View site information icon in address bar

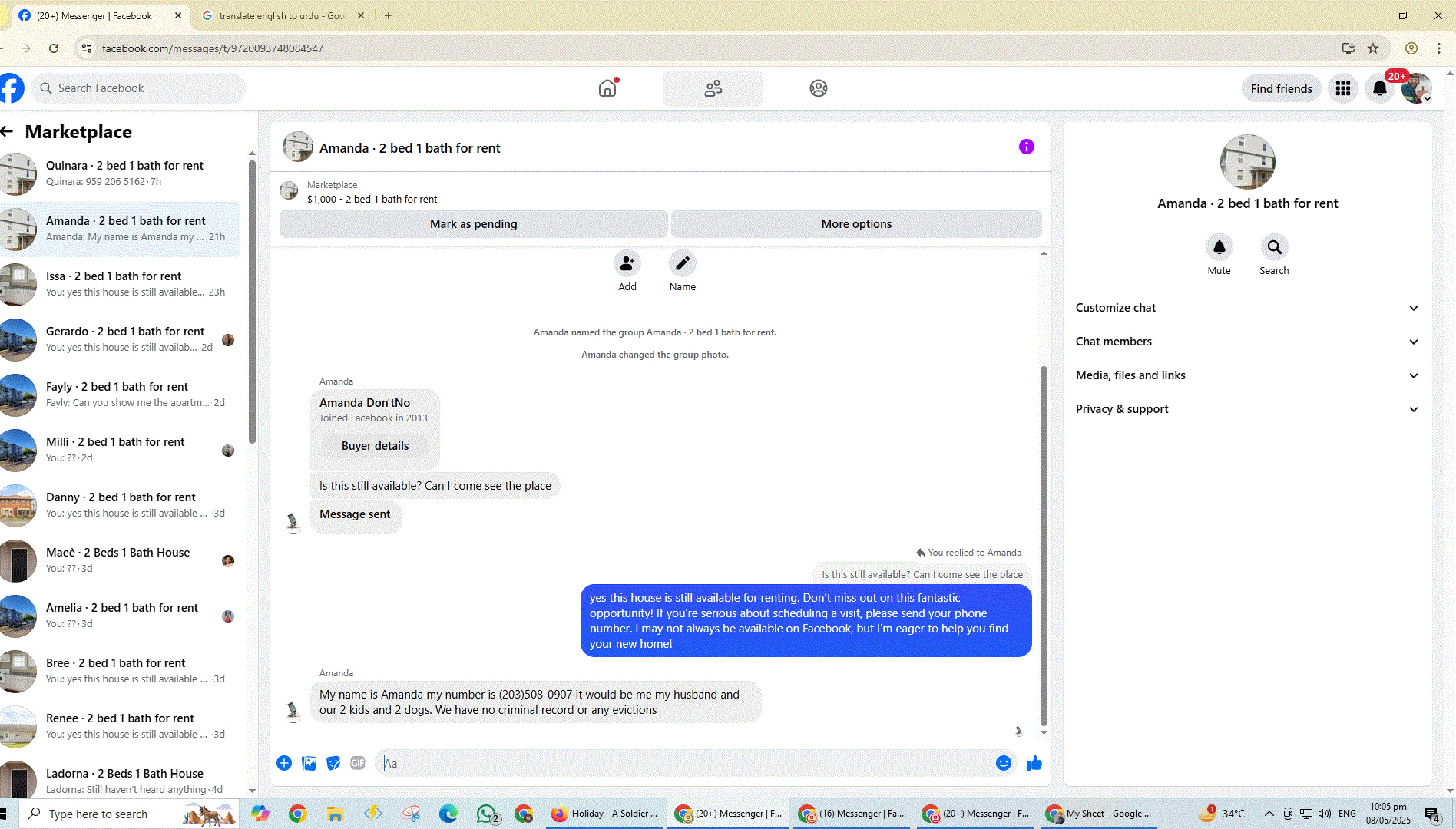click(87, 48)
